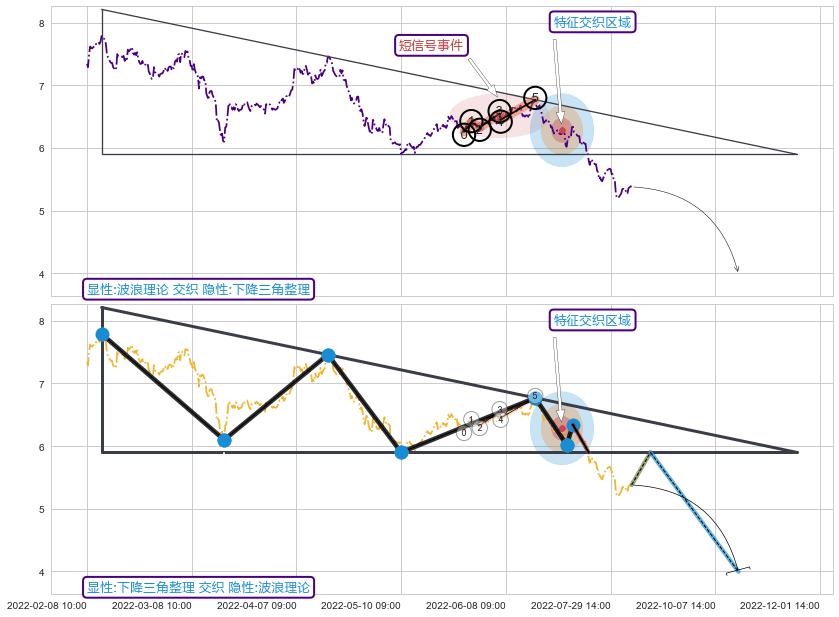
Task: Click the small circle marker 3 in the bottom chart
Action: (x=500, y=410)
